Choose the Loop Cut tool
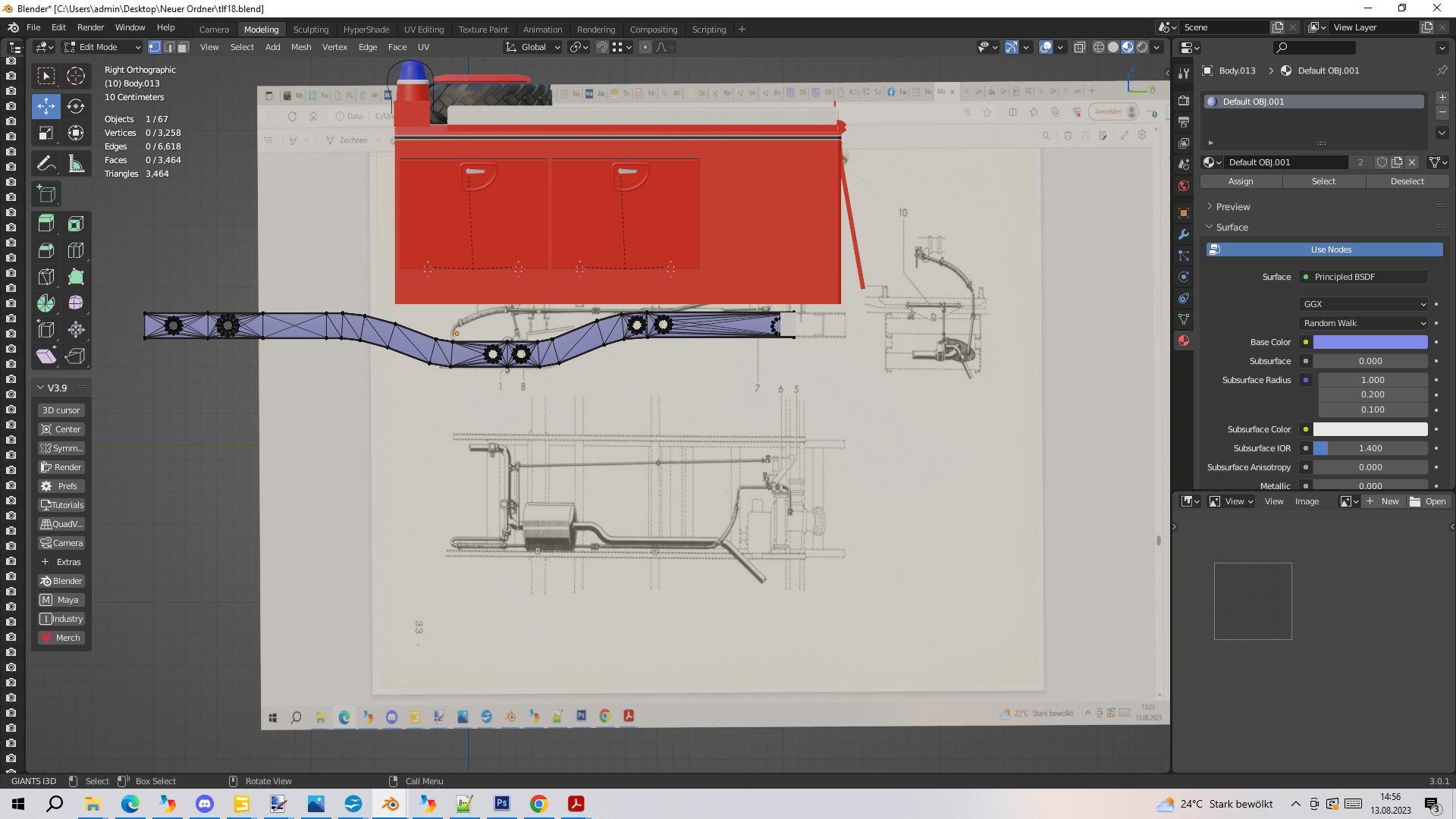 tap(76, 250)
